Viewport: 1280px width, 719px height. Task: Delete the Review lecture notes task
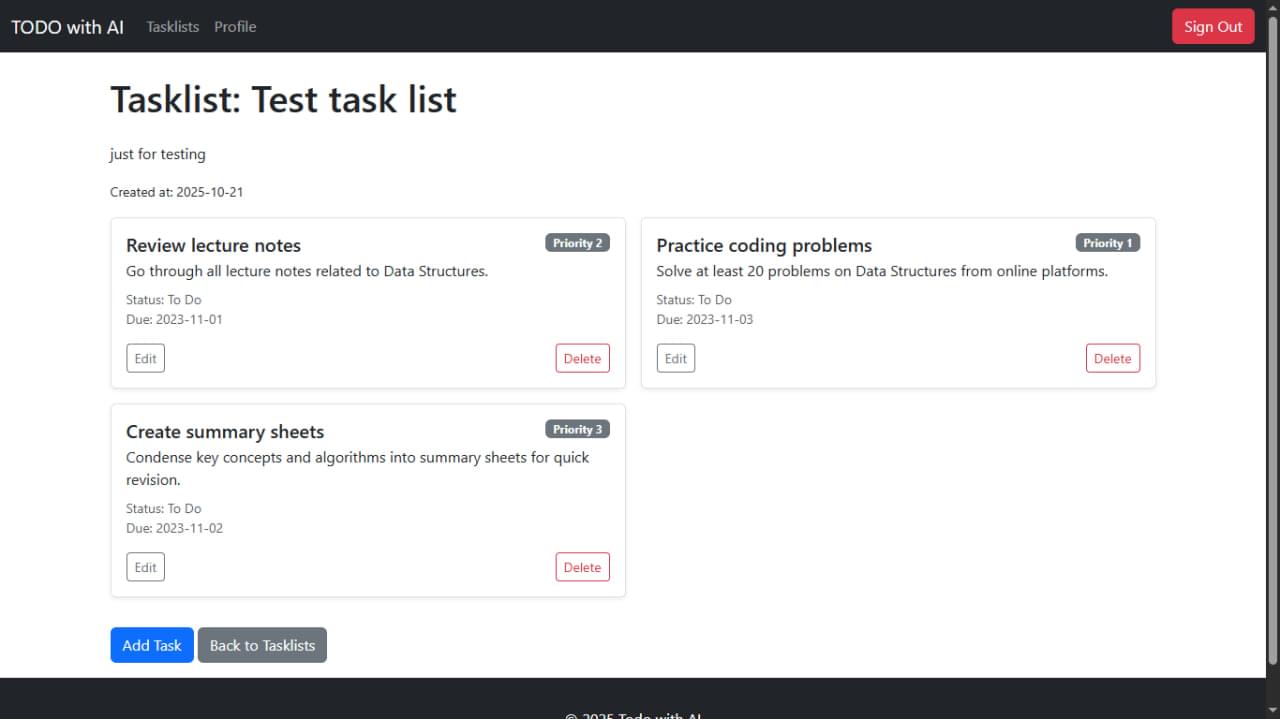582,358
